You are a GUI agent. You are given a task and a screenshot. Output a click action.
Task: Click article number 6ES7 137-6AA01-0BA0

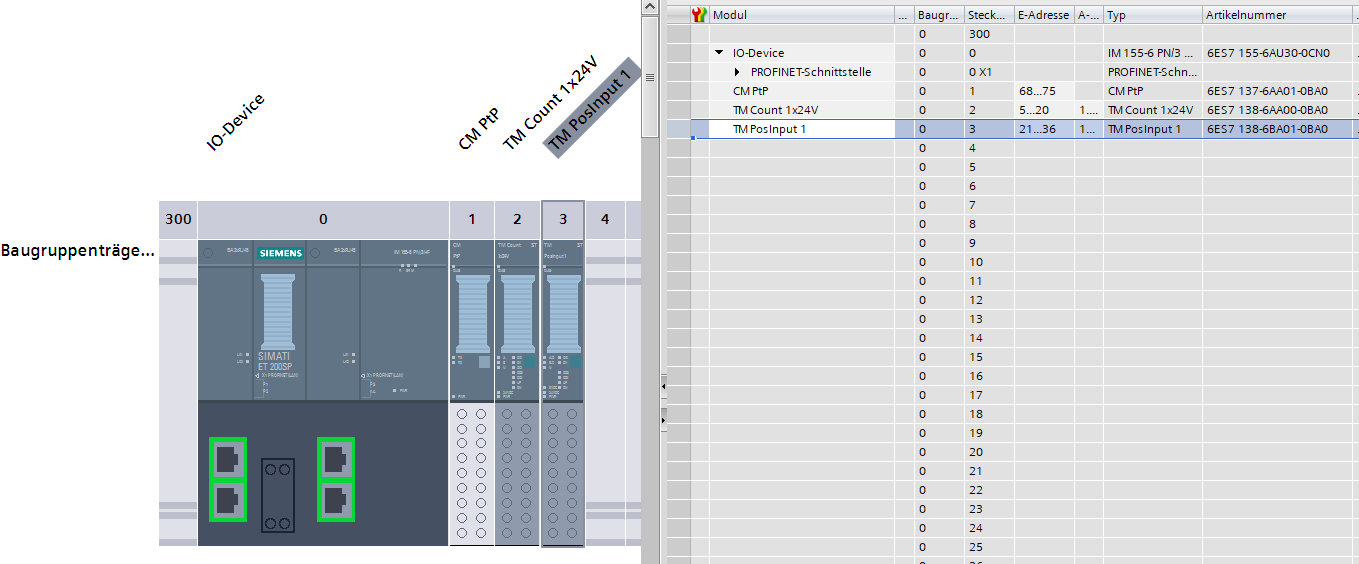(1267, 91)
